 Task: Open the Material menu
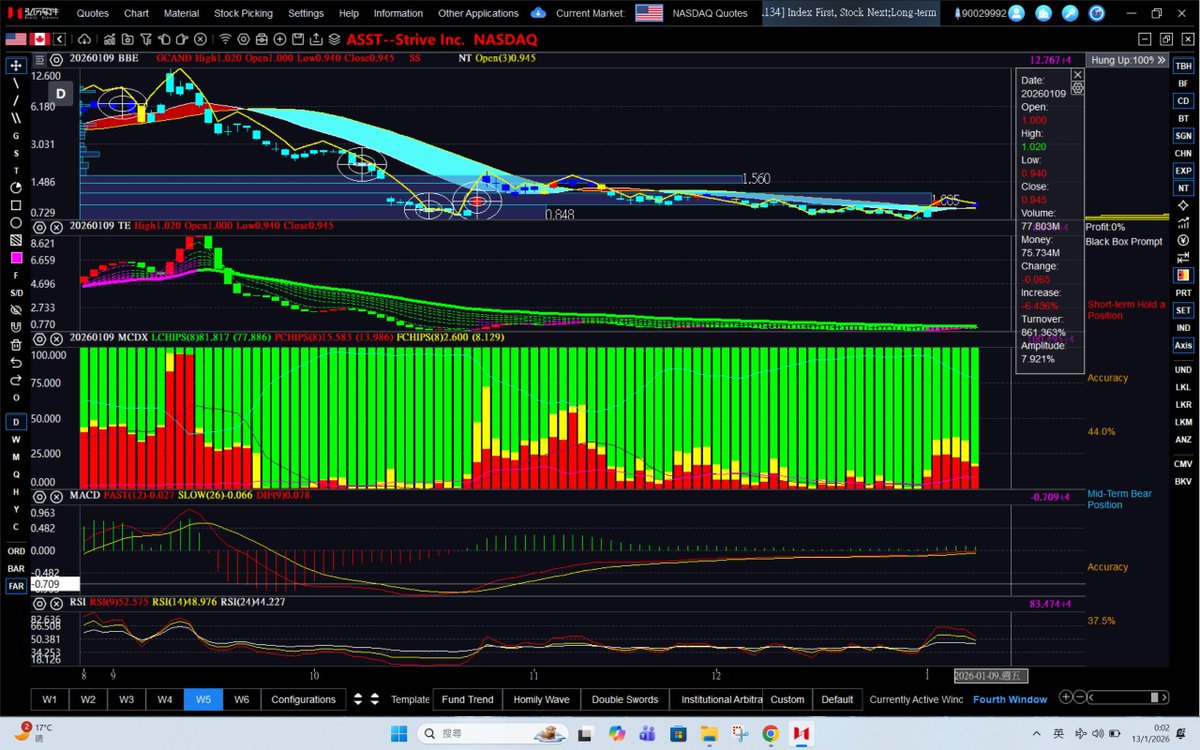(x=181, y=13)
